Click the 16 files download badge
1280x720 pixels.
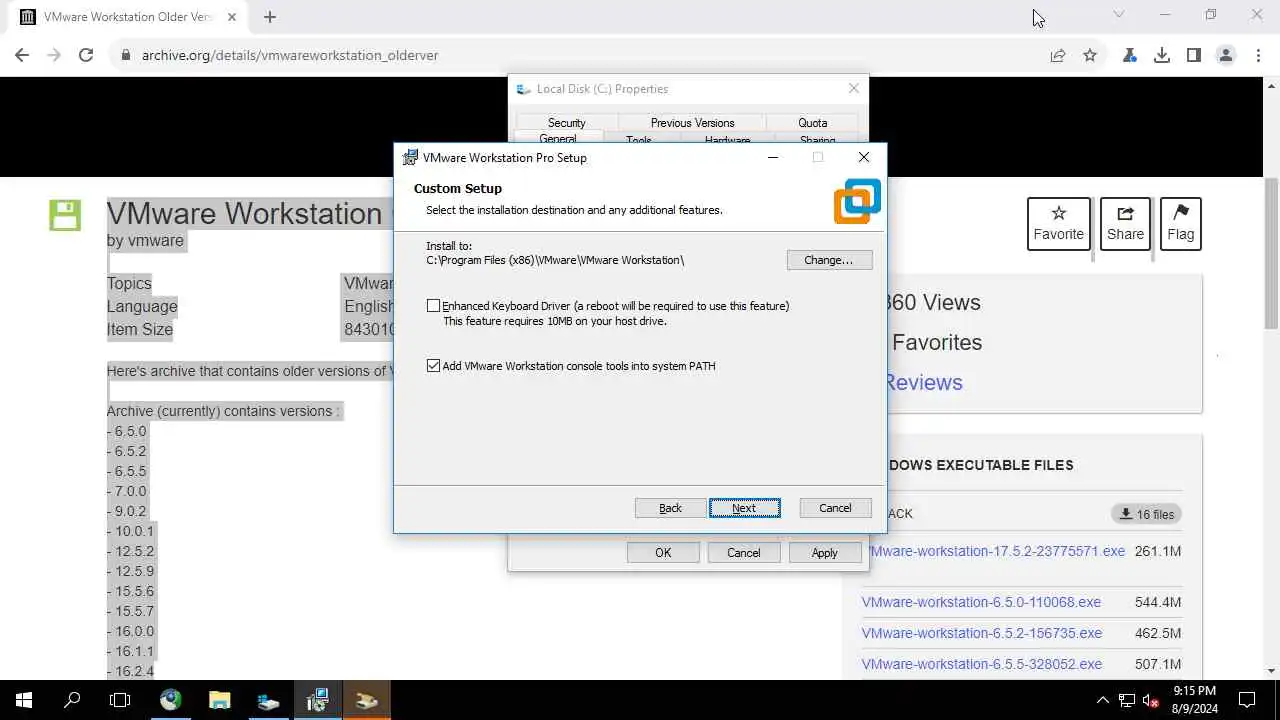[1146, 514]
